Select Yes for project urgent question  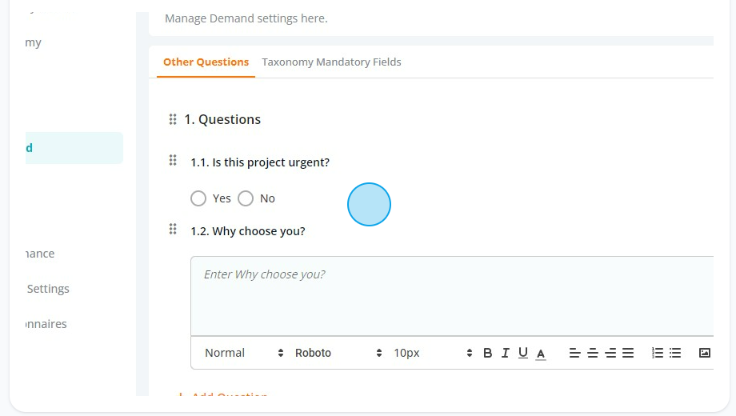coord(198,199)
